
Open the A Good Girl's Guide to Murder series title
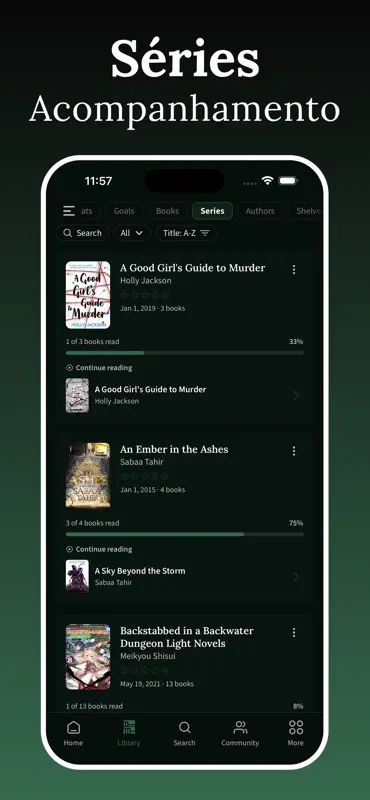tap(192, 268)
